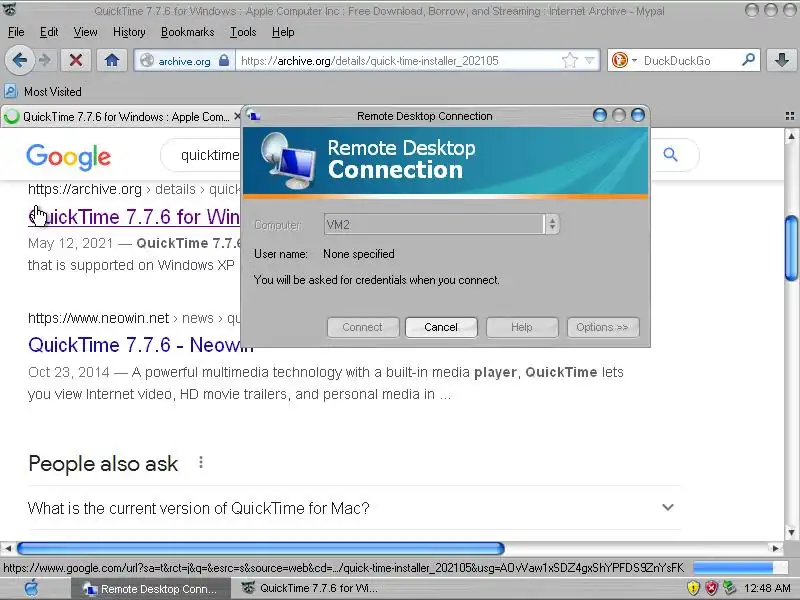
Task: Open People also ask options dots
Action: [x=201, y=462]
